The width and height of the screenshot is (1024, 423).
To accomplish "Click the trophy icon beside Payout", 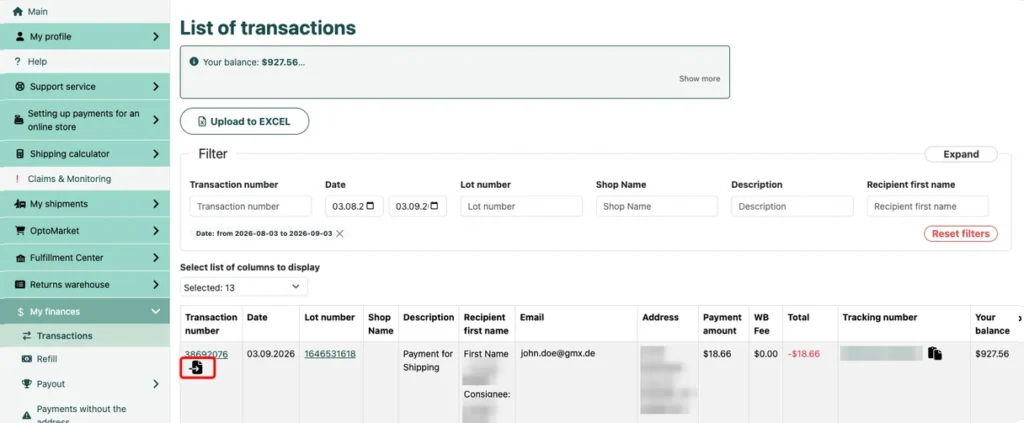I will 27,384.
